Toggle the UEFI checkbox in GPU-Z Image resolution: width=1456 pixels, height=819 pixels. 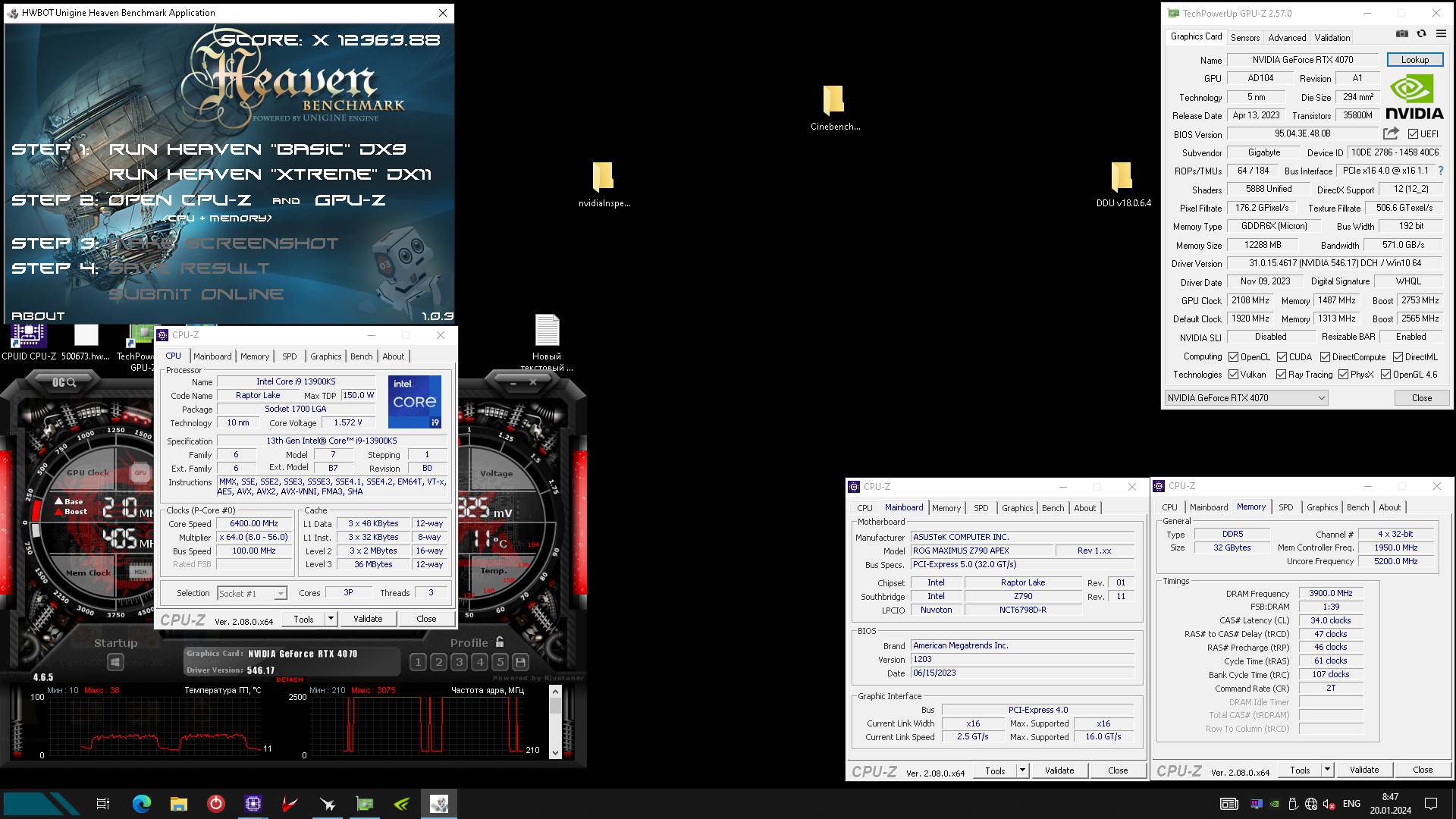[1413, 134]
